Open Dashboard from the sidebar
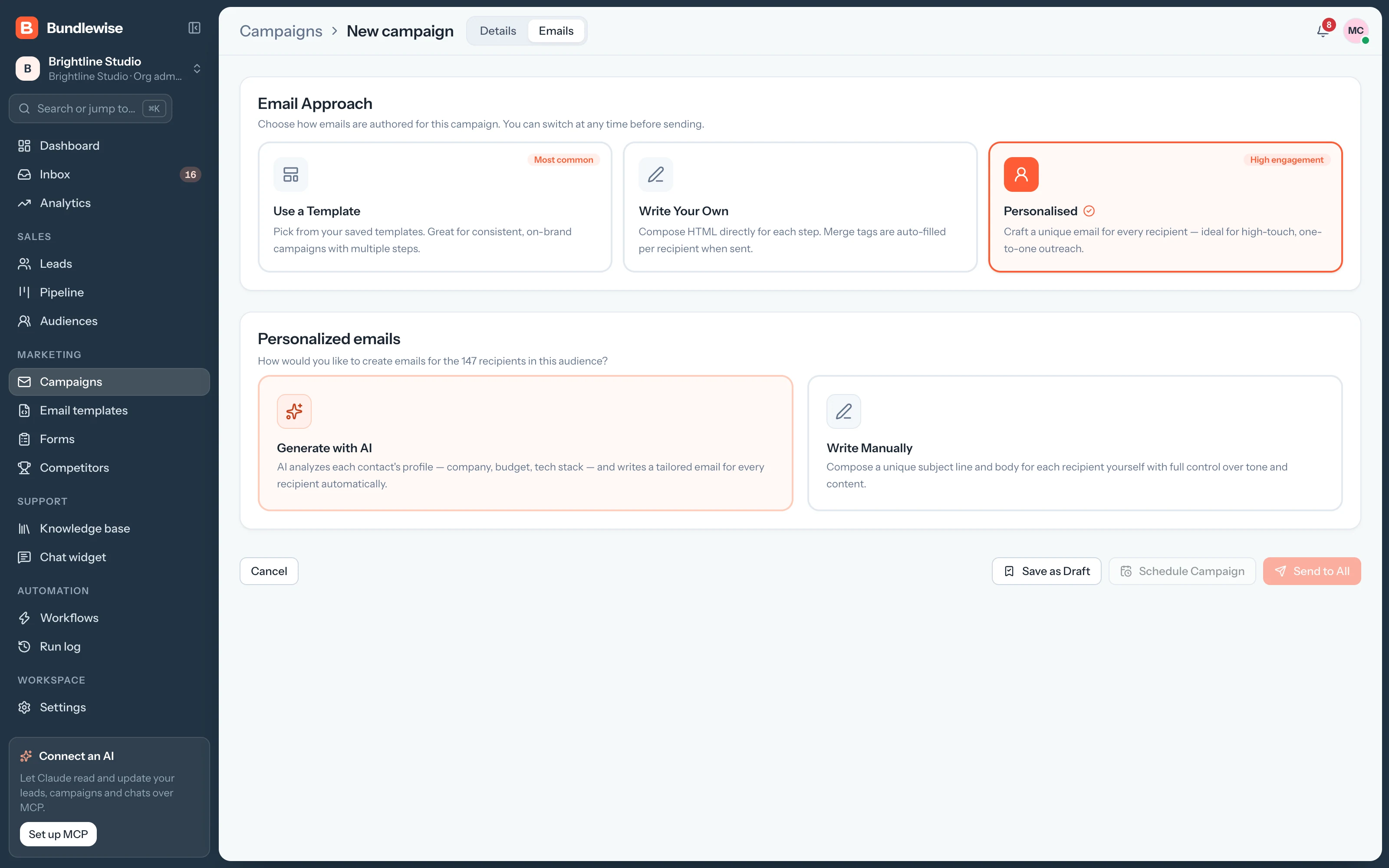The height and width of the screenshot is (868, 1389). (109, 146)
